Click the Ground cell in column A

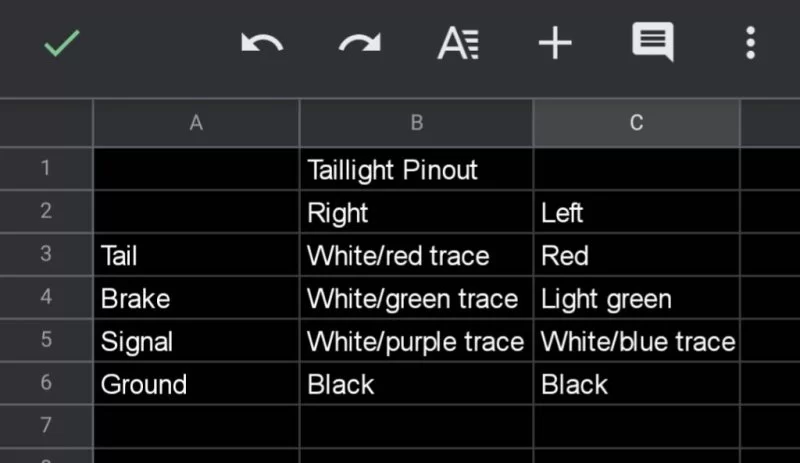(196, 385)
